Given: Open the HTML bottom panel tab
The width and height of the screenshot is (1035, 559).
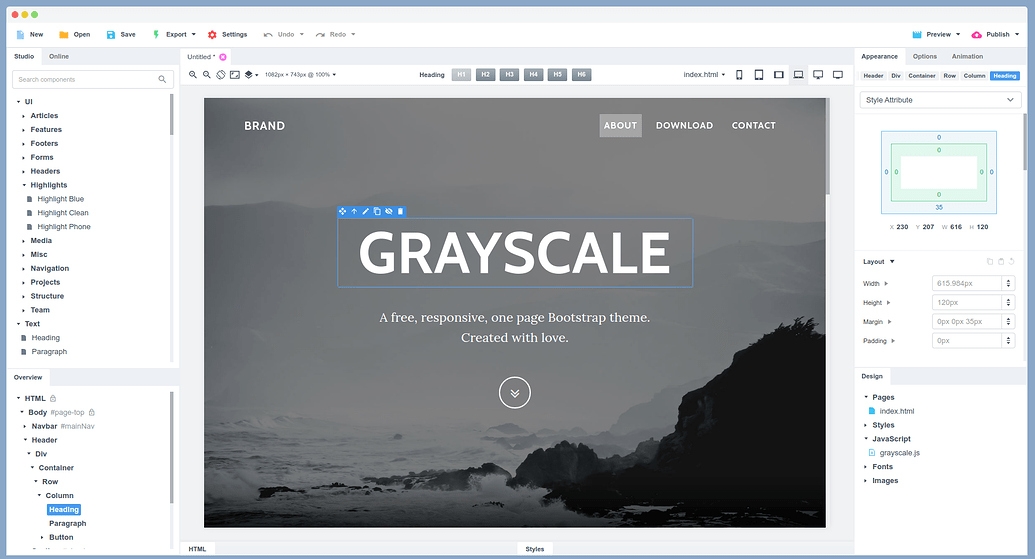Looking at the screenshot, I should tap(197, 549).
